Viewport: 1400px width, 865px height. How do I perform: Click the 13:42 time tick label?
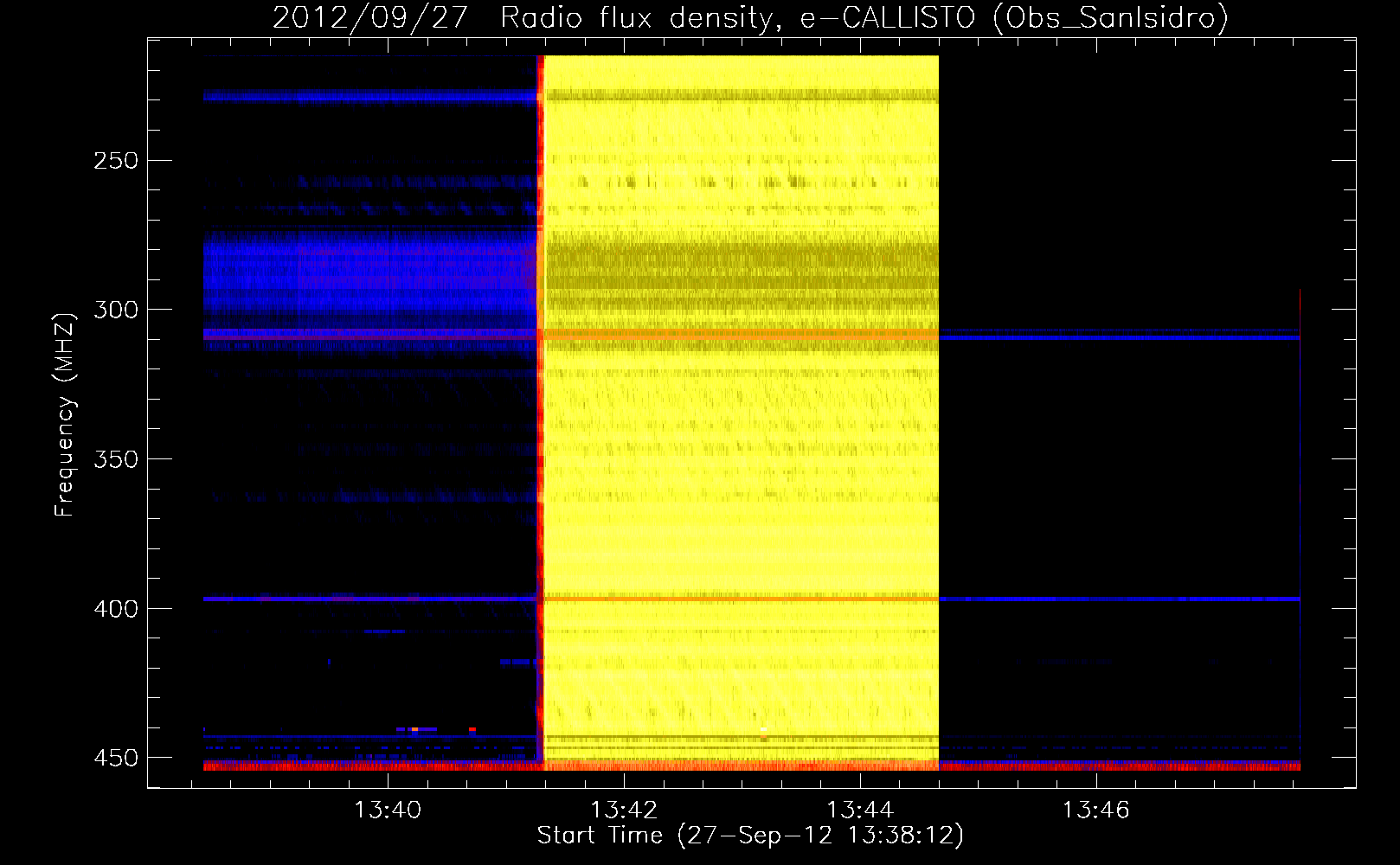pyautogui.click(x=624, y=811)
